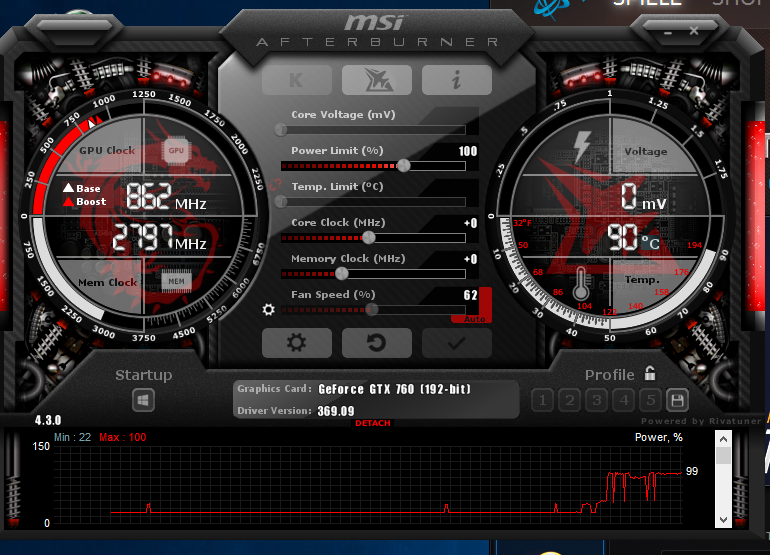Screen dimensions: 770x555
Task: Click the Temp. Limit slider handle
Action: [281, 201]
